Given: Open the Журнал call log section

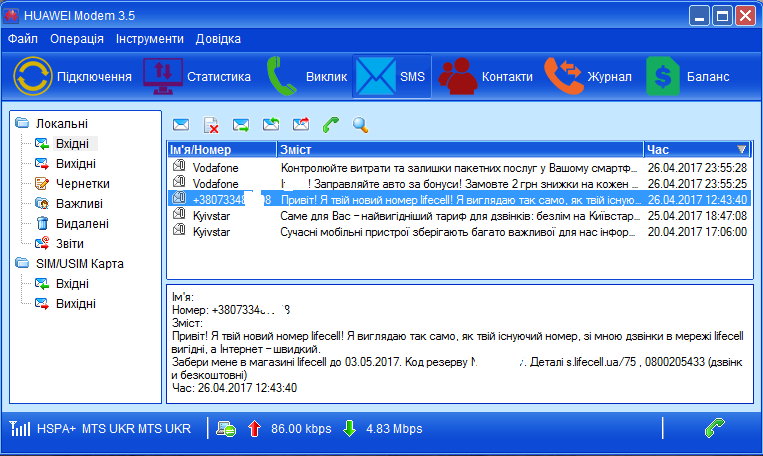Looking at the screenshot, I should [x=587, y=77].
